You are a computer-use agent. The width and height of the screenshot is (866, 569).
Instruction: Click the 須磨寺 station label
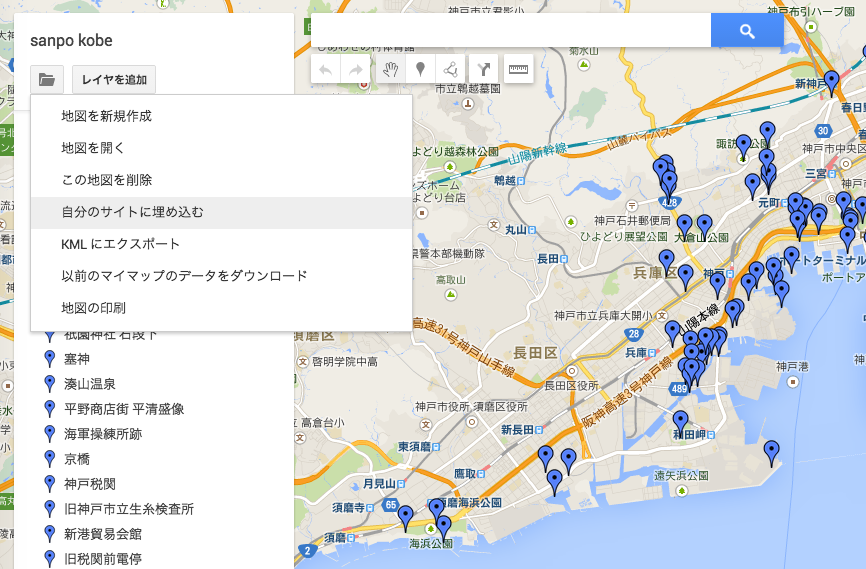click(x=349, y=507)
